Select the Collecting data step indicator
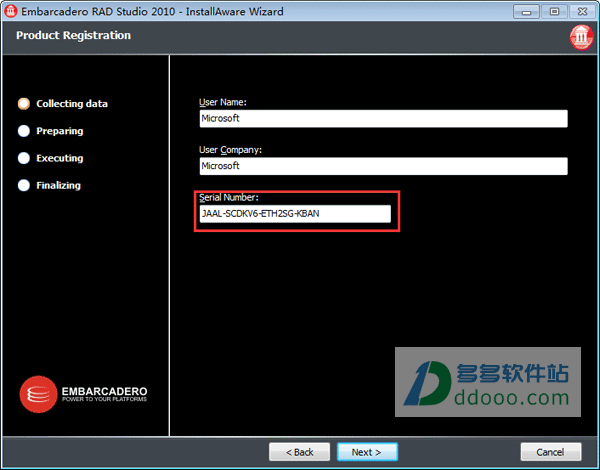The height and width of the screenshot is (470, 600). 24,104
